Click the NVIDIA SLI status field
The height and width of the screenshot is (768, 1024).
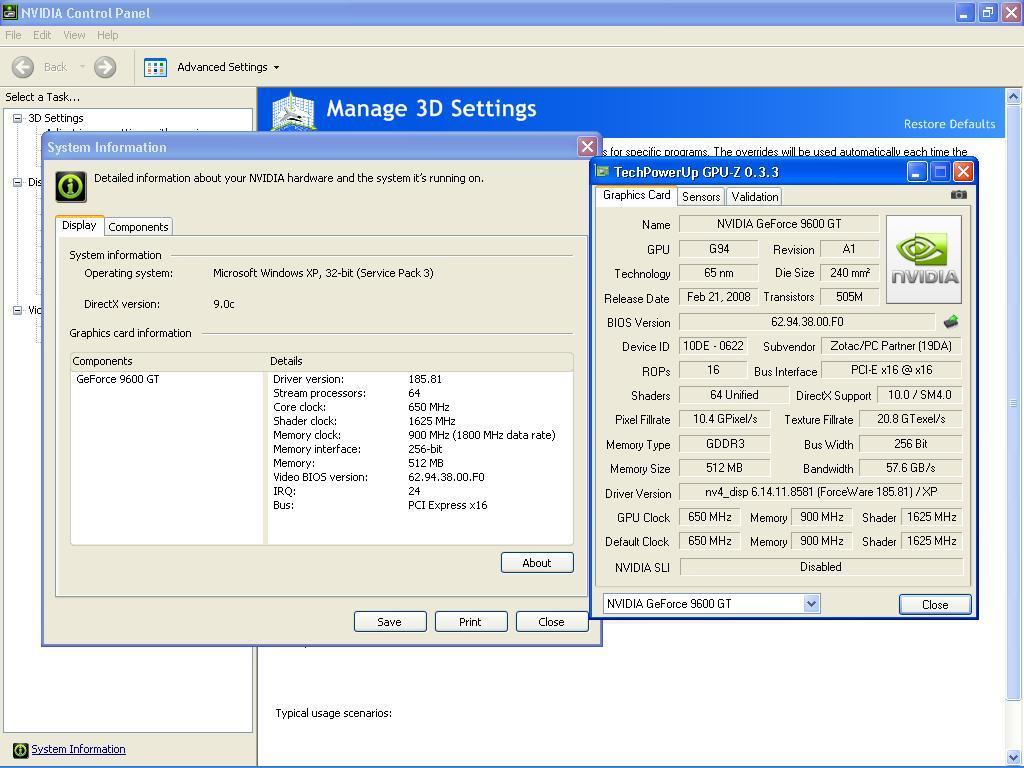tap(821, 567)
